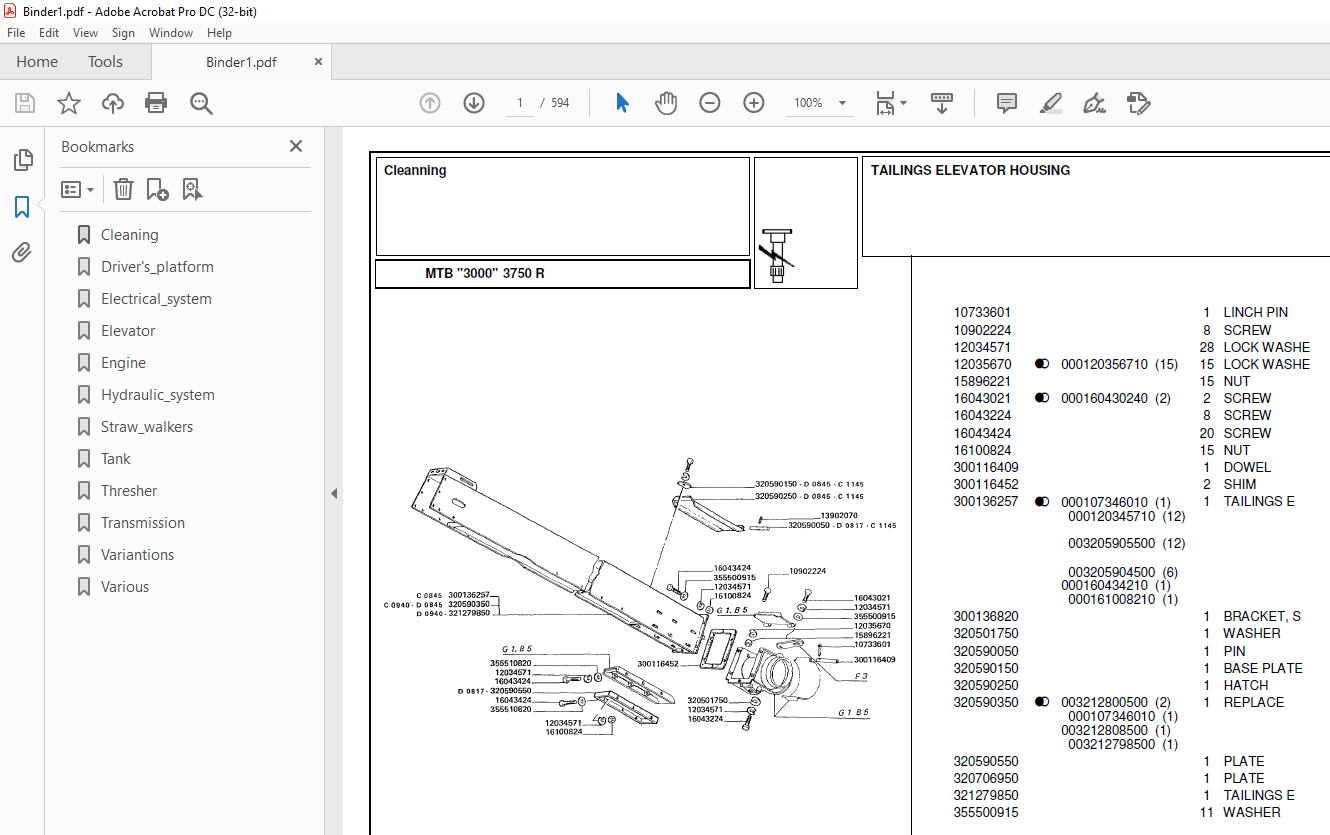Click the Cleanning section title
1330x835 pixels.
[415, 171]
